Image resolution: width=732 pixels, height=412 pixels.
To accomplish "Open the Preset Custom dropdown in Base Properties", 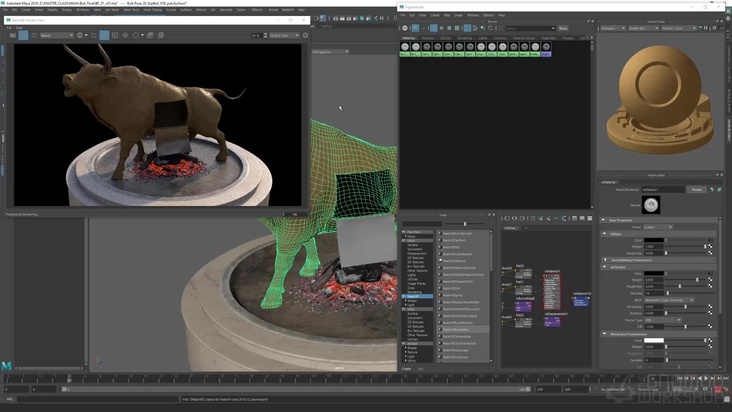I will pos(658,227).
